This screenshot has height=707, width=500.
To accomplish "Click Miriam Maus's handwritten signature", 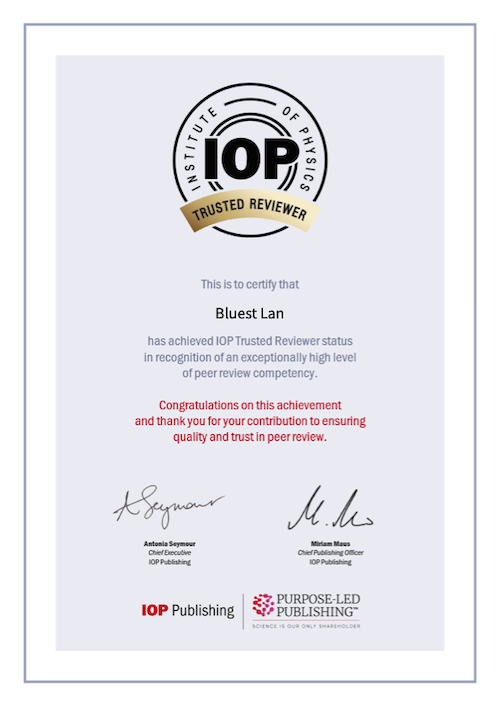I will tap(330, 509).
